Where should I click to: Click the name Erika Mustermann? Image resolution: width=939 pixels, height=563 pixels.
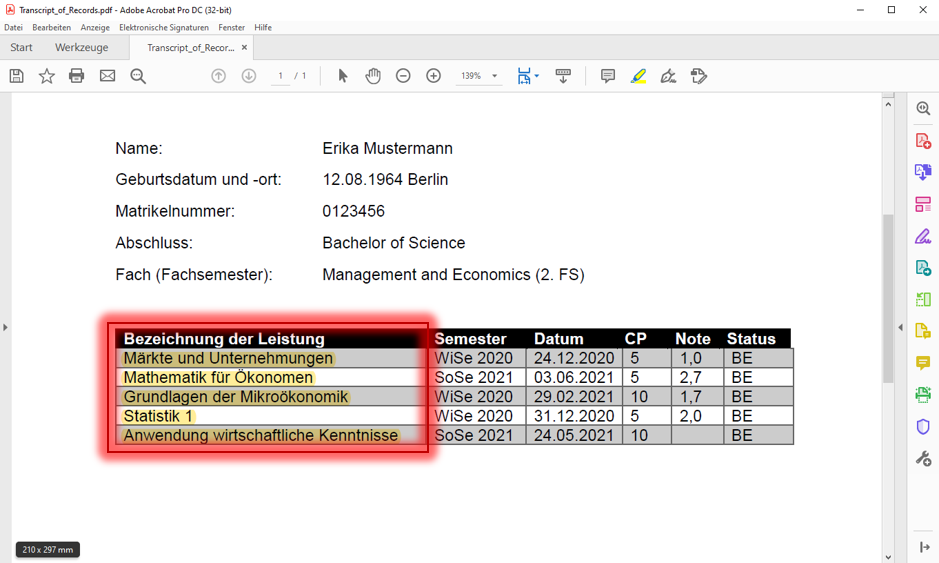(387, 149)
